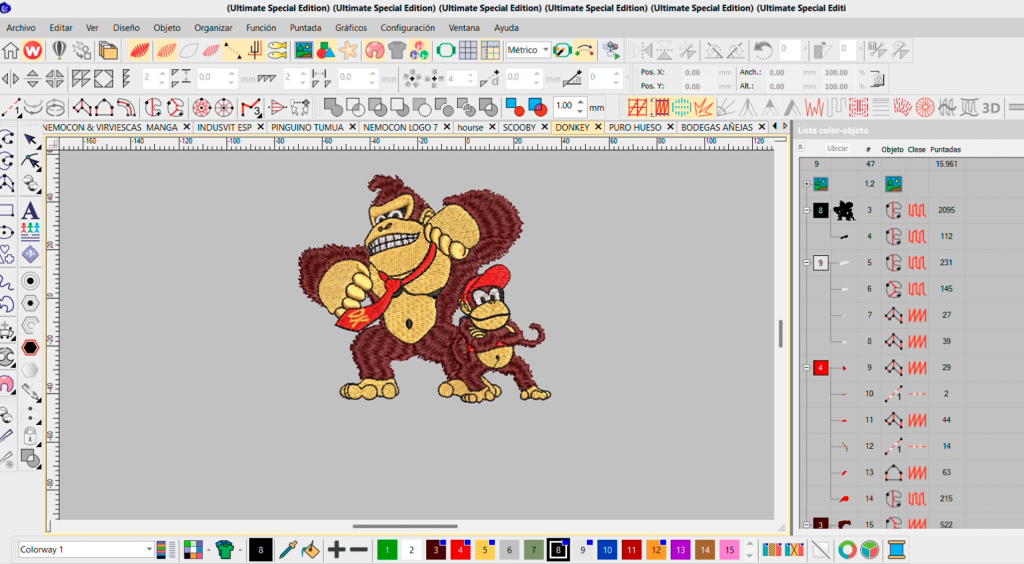
Task: Expand the first image item in object list
Action: coord(807,184)
